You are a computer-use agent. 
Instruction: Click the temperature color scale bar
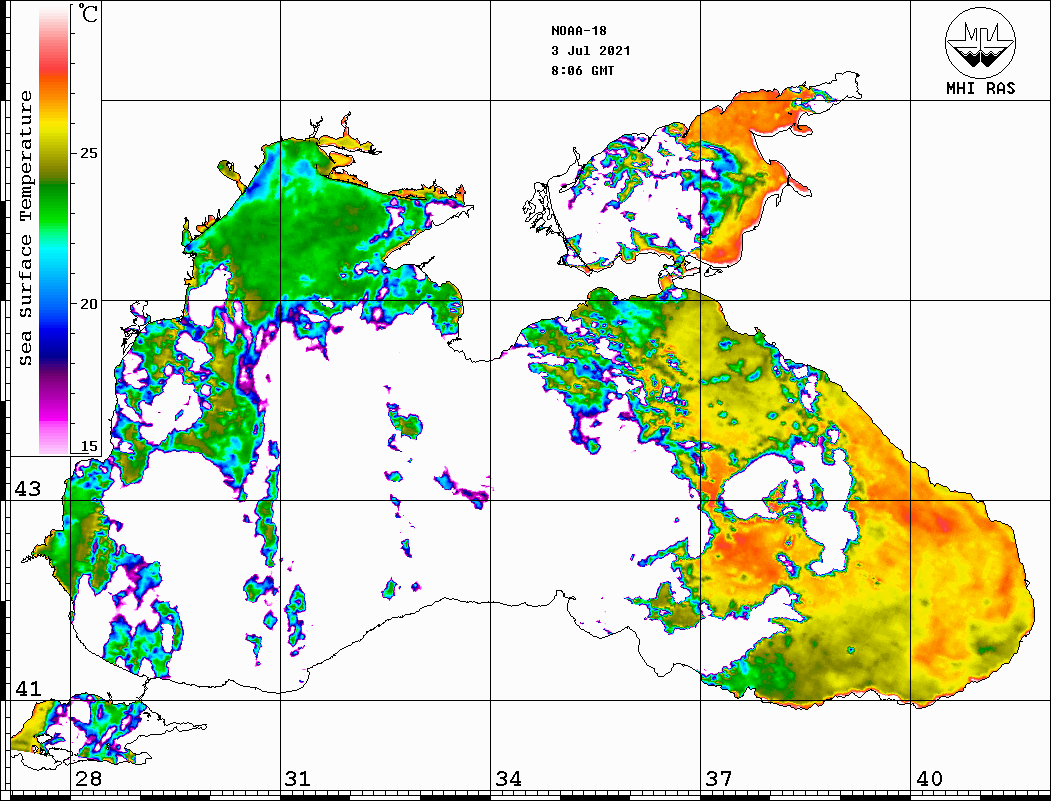click(x=54, y=230)
